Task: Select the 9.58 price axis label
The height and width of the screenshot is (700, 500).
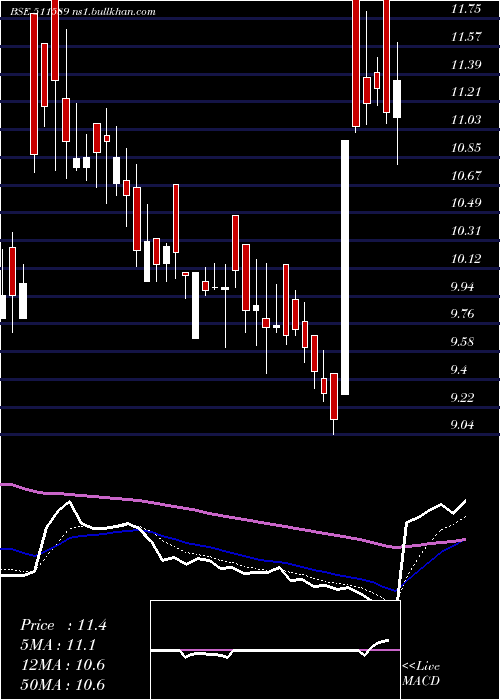Action: pyautogui.click(x=462, y=342)
